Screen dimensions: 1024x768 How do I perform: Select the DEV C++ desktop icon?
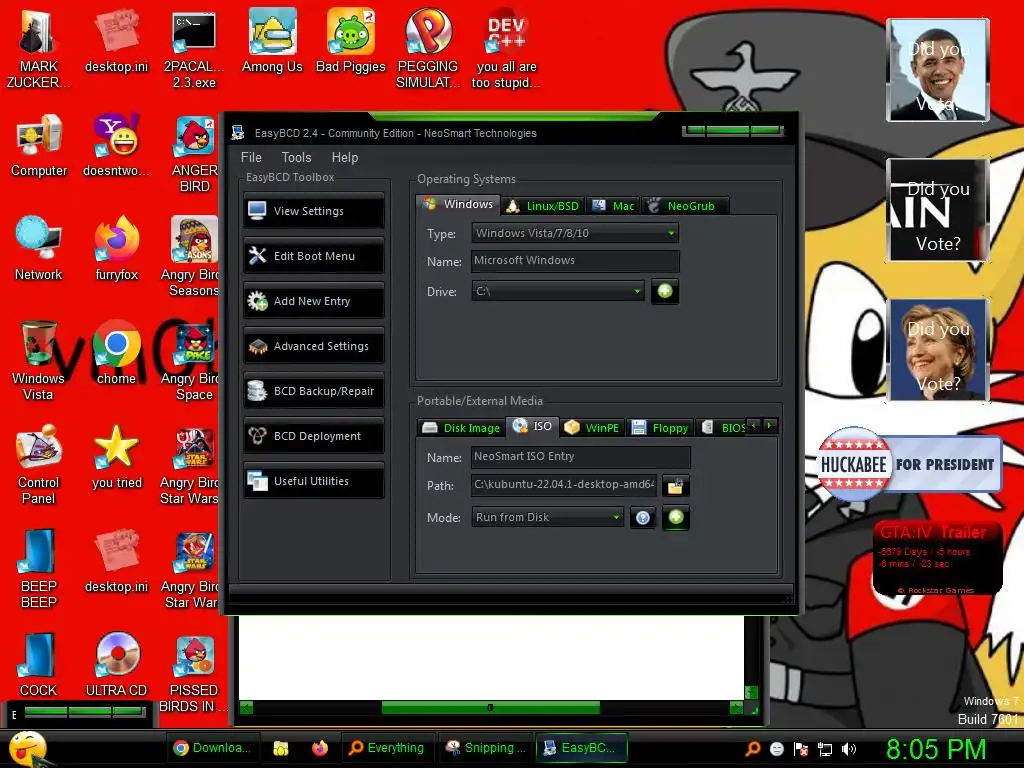pos(506,49)
